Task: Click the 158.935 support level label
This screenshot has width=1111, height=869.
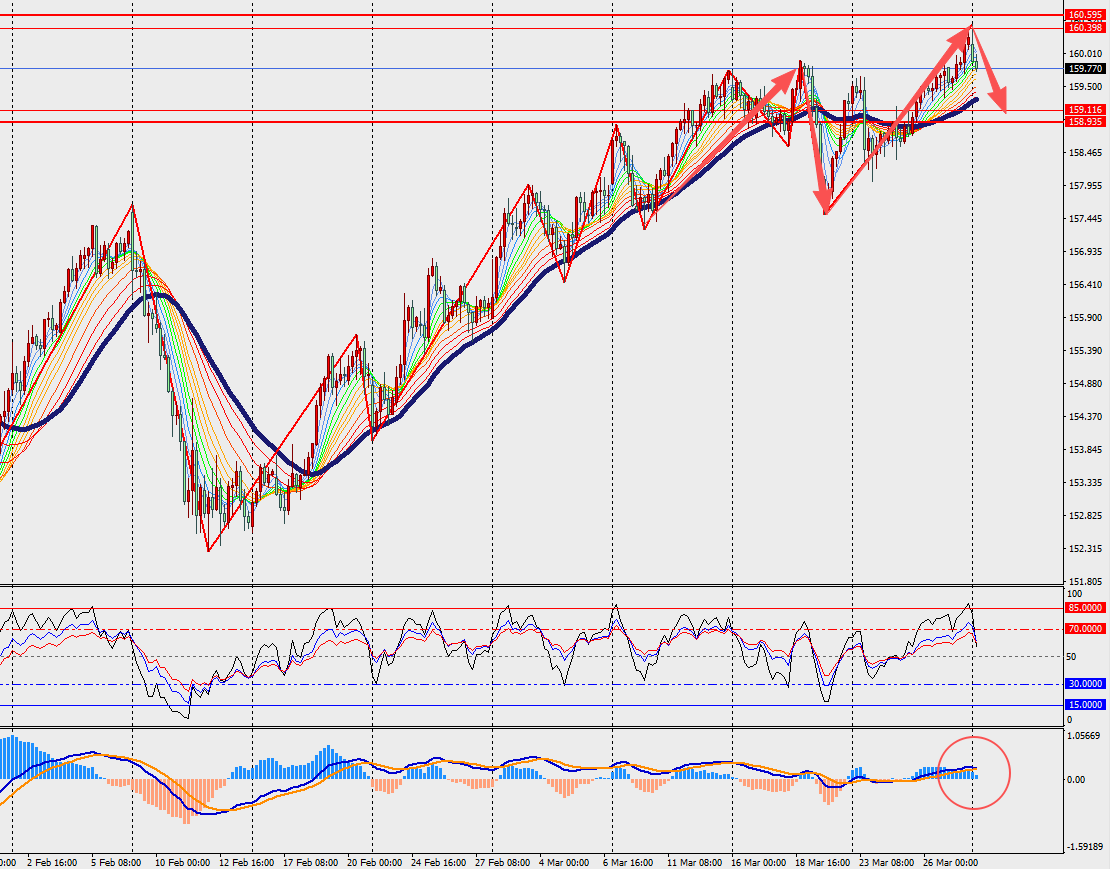Action: coord(1084,122)
